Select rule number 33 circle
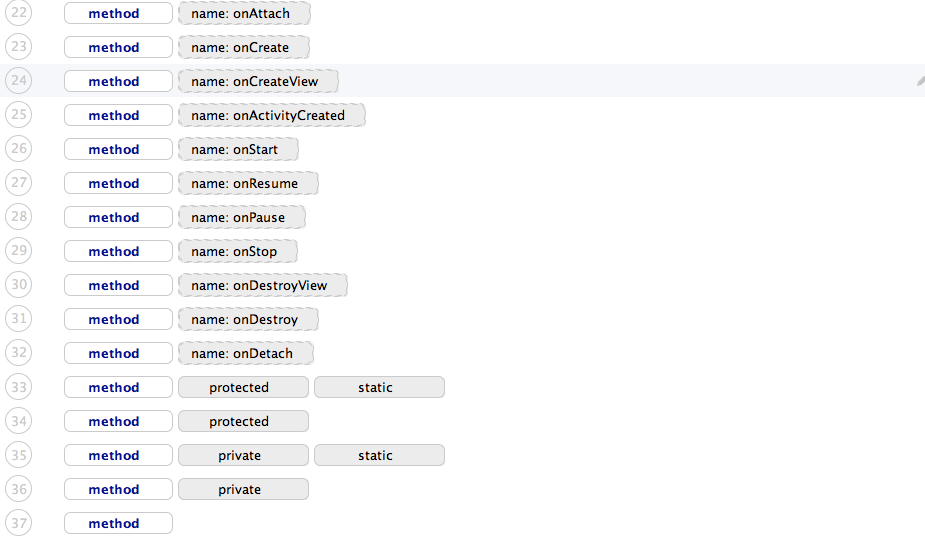 [x=19, y=386]
